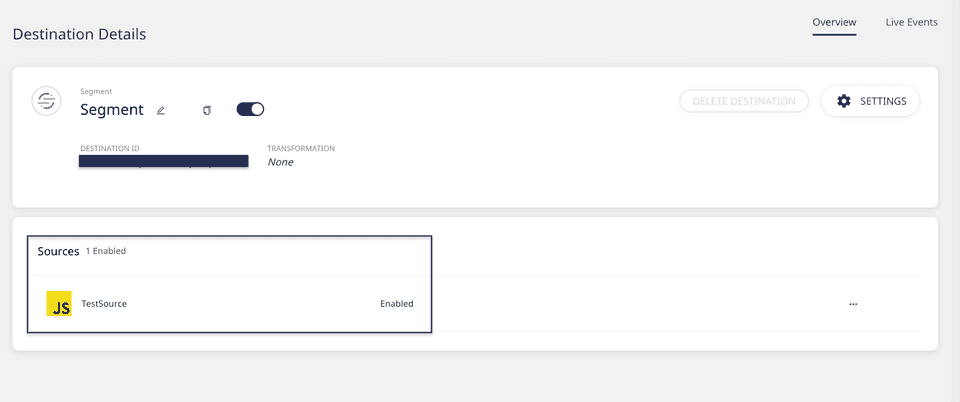Click the Transformation field label
The image size is (960, 402).
tap(301, 148)
